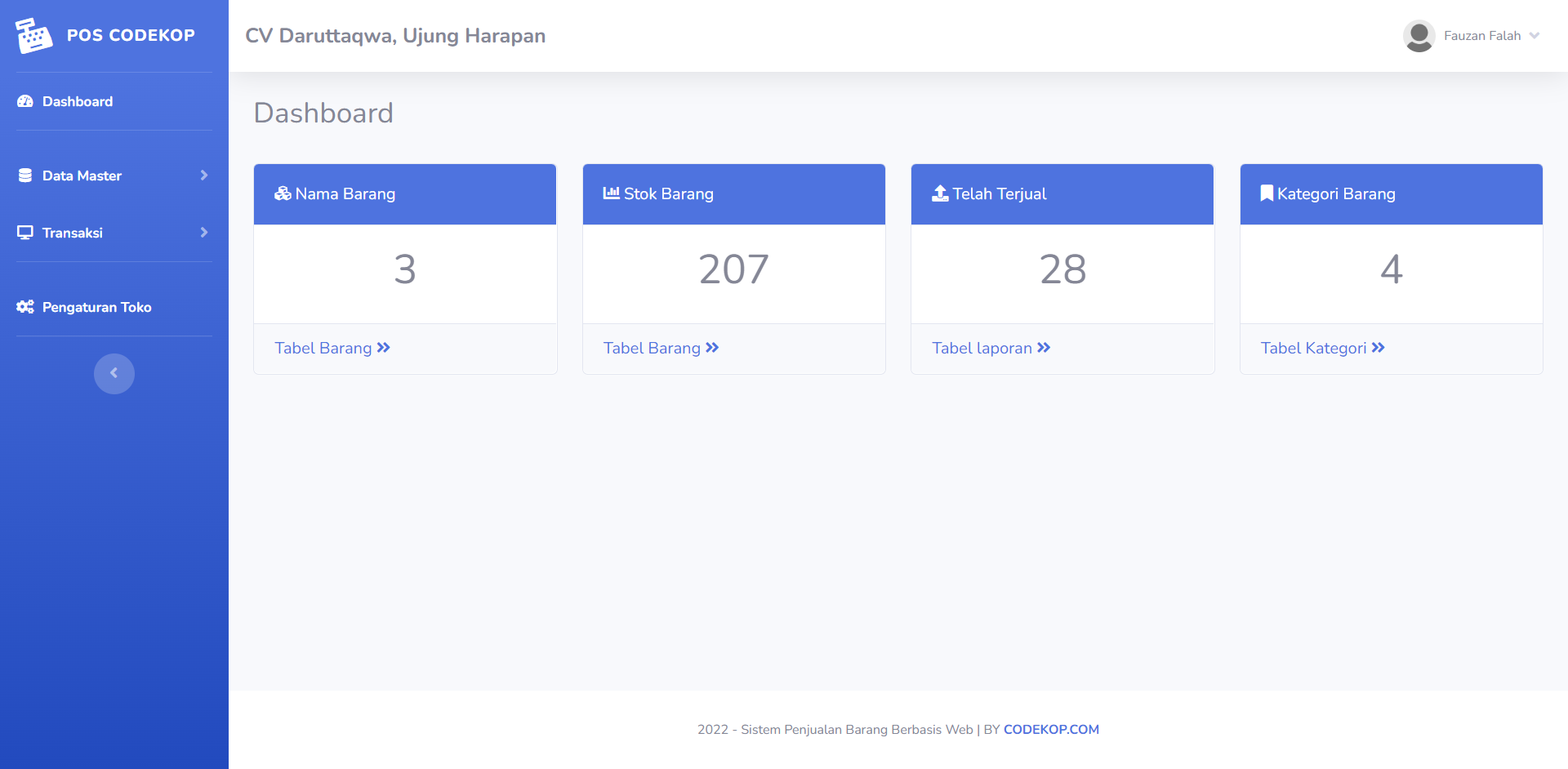The width and height of the screenshot is (1568, 769).
Task: Click the Telah Terjual upload icon
Action: point(940,193)
